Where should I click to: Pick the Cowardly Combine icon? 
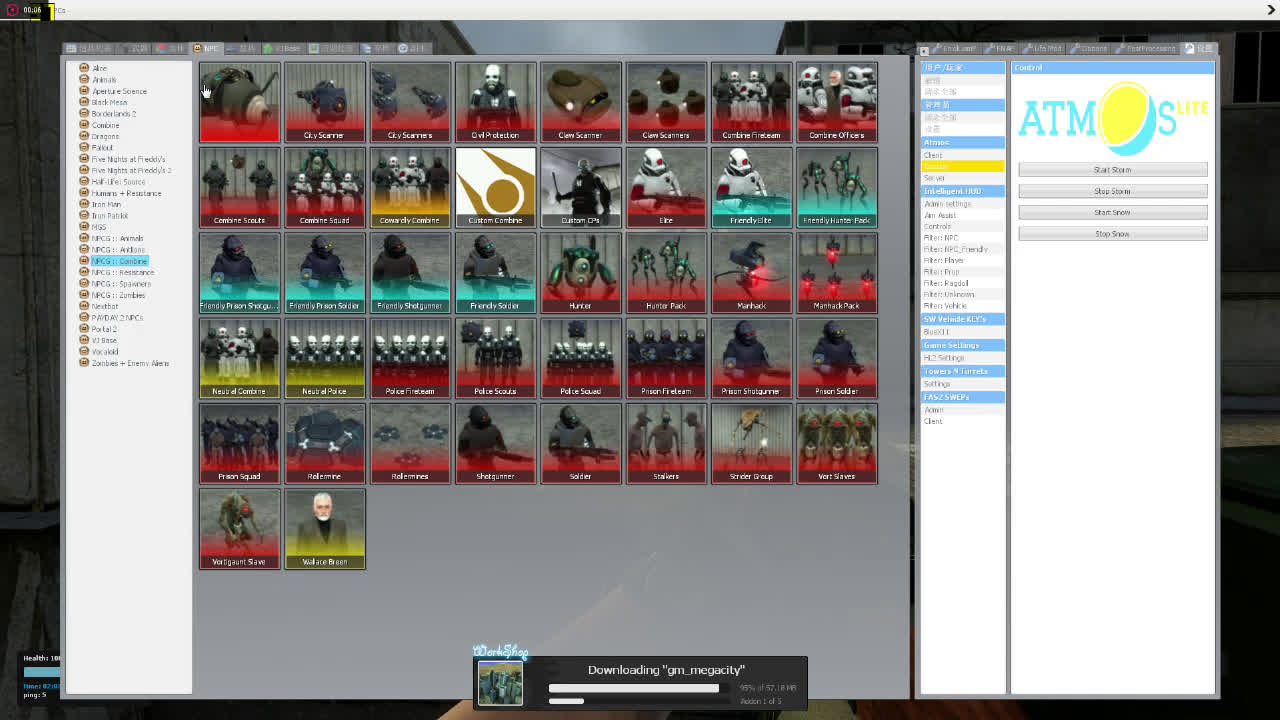pyautogui.click(x=410, y=187)
